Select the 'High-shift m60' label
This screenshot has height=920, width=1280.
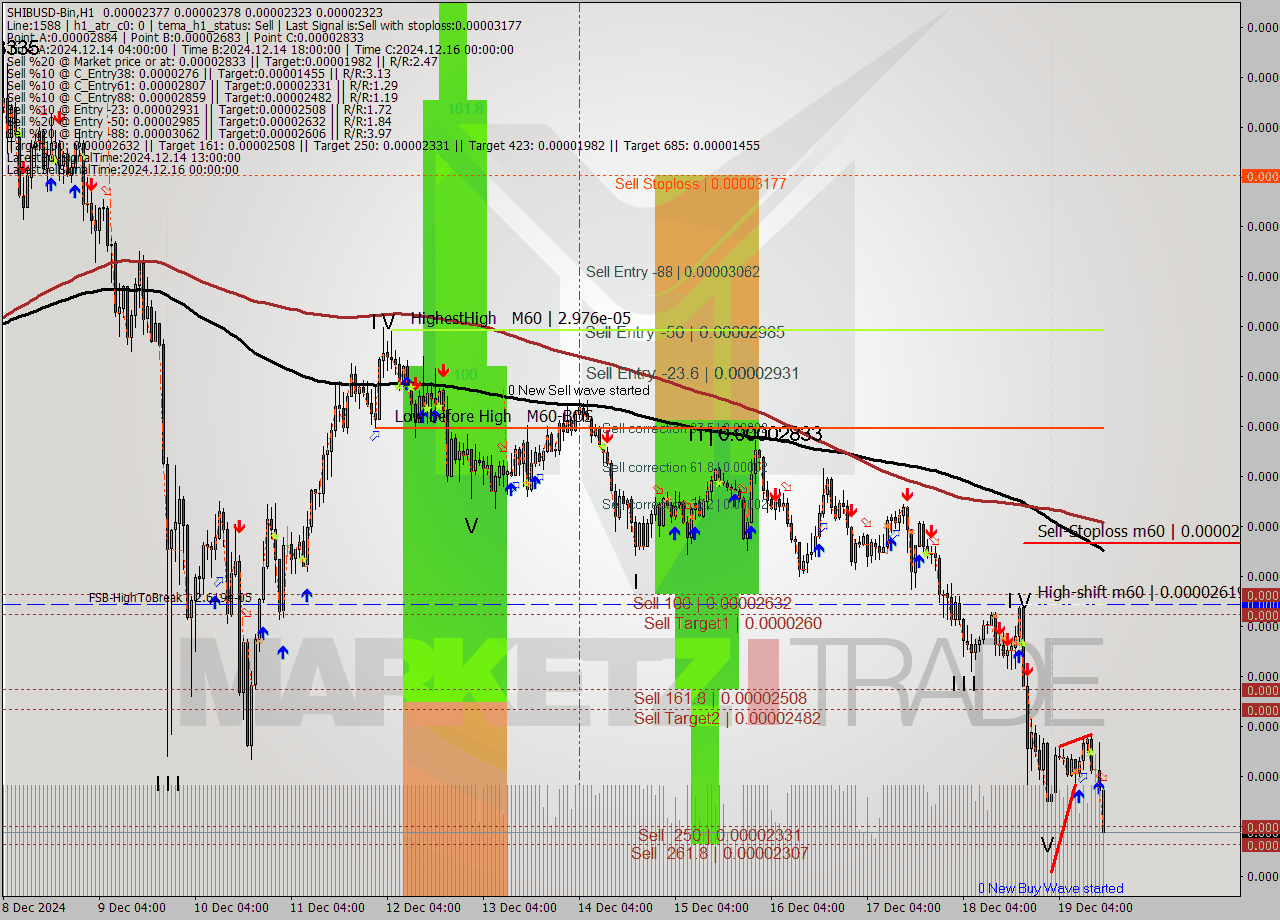[1138, 592]
